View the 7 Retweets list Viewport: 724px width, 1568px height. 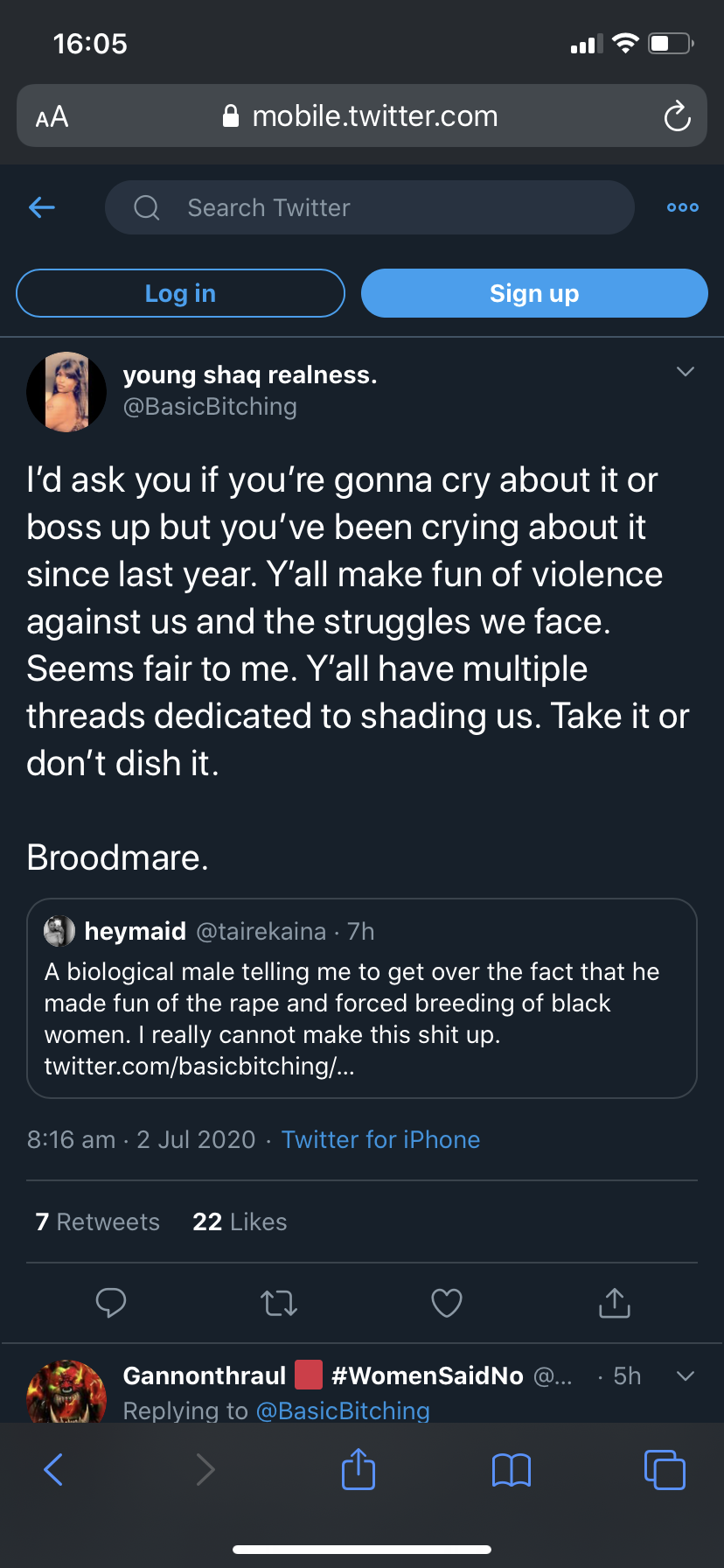point(98,1221)
